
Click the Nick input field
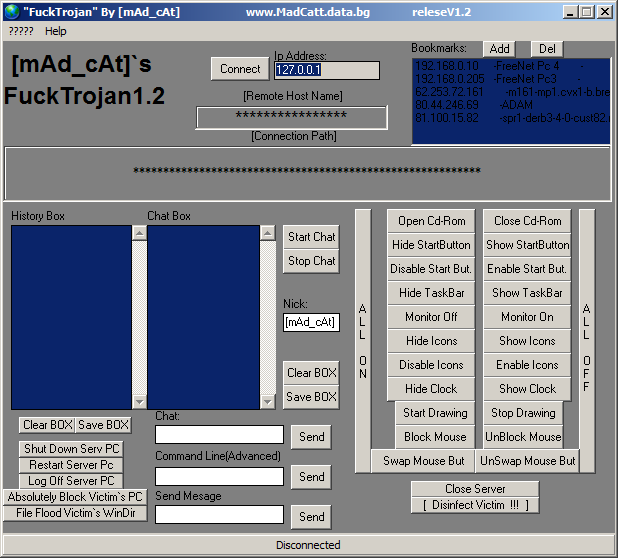point(311,322)
